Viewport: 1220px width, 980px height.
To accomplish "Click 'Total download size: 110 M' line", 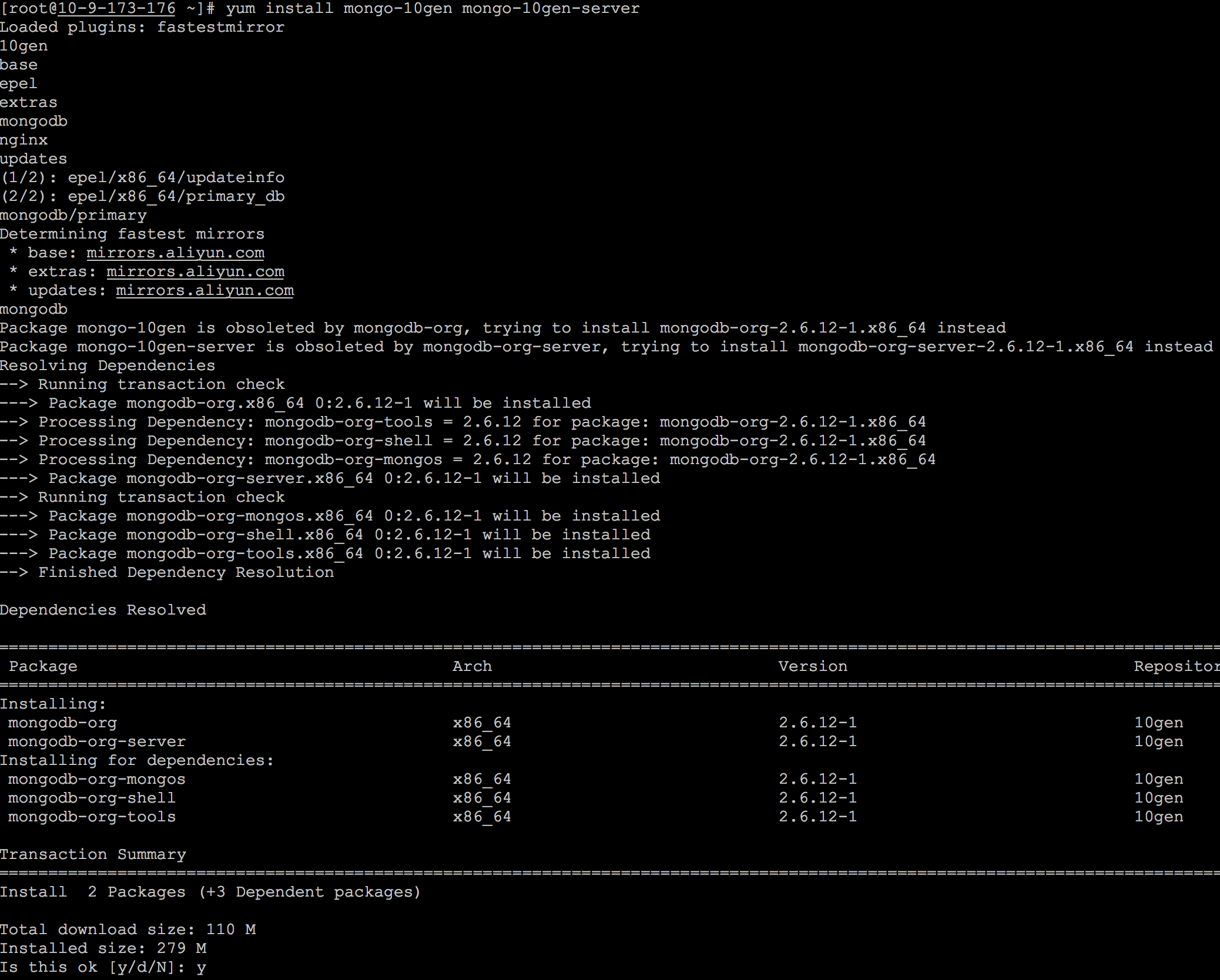I will 128,929.
